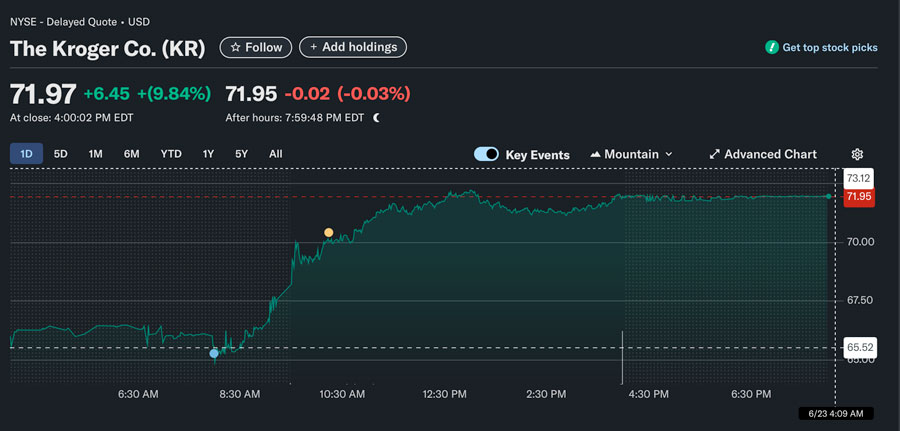Click the after-hours moon icon
This screenshot has width=900, height=431.
pyautogui.click(x=377, y=118)
